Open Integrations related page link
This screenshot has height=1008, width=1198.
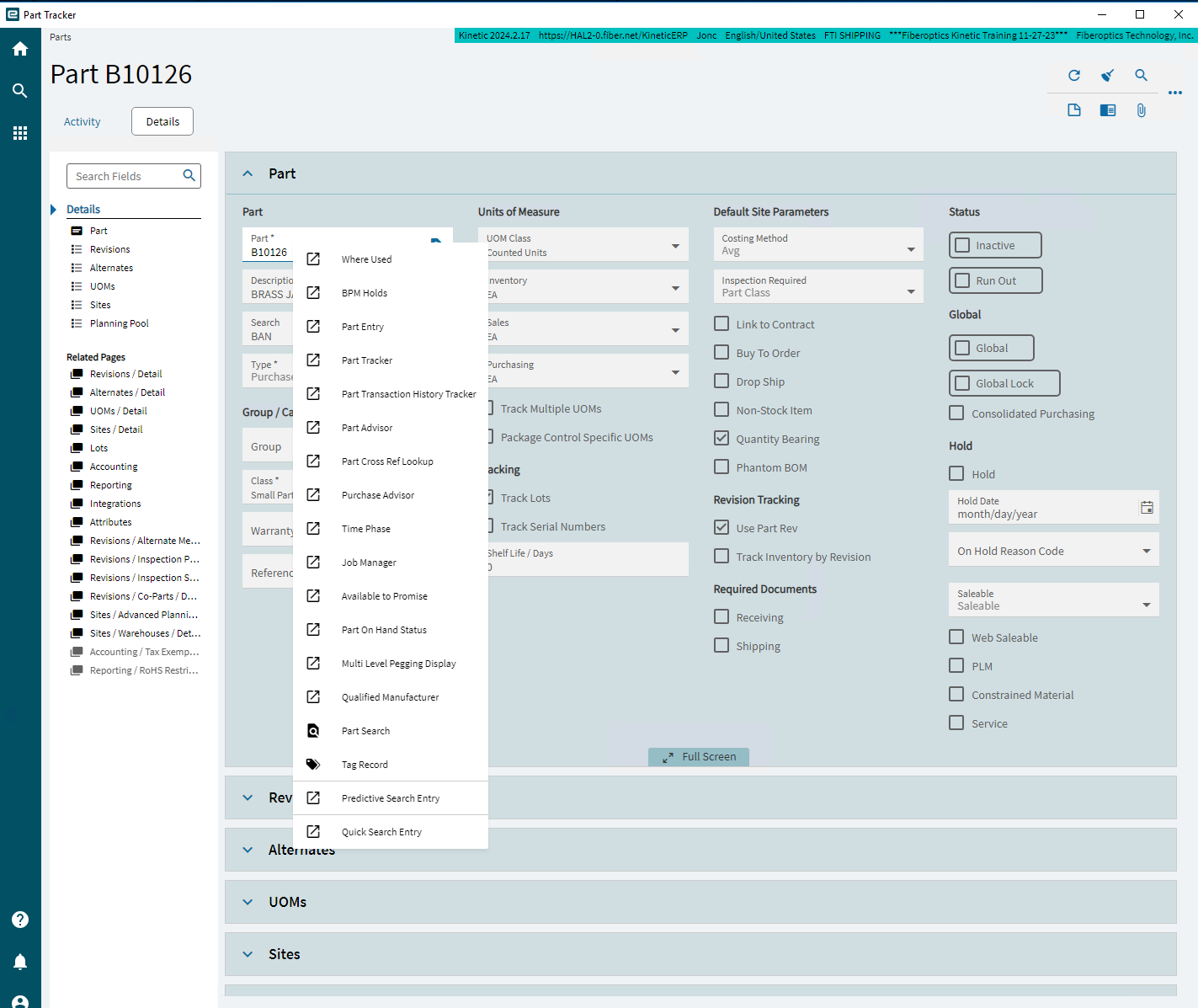point(115,504)
